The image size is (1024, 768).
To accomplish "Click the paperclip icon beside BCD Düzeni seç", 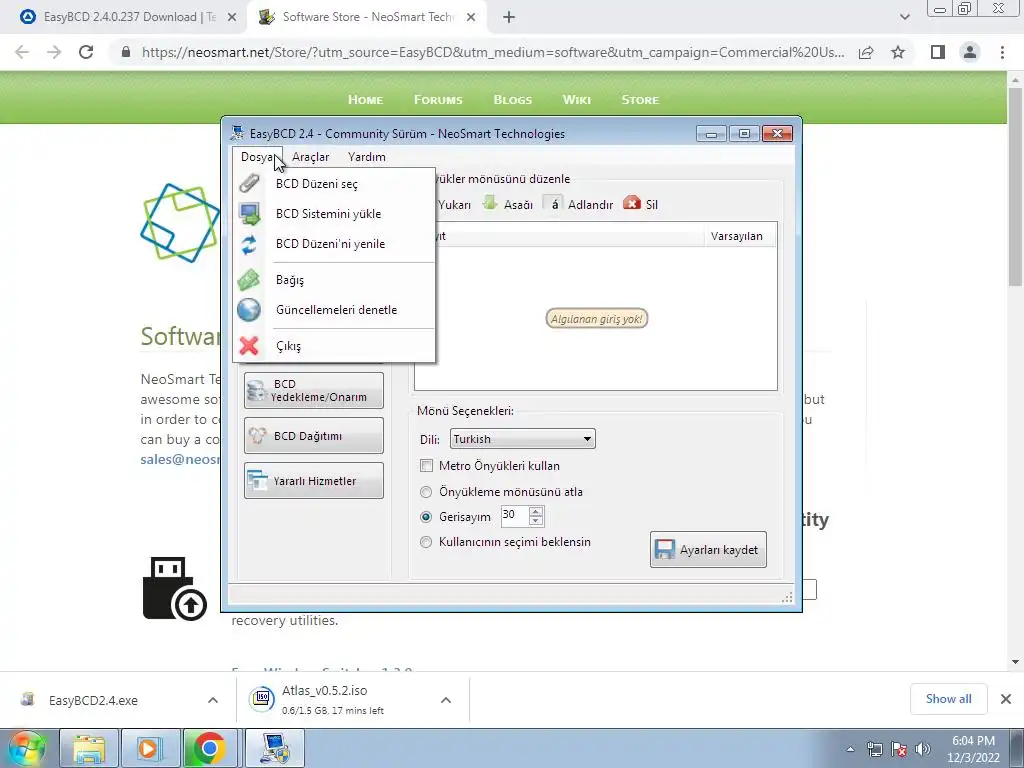I will point(249,184).
